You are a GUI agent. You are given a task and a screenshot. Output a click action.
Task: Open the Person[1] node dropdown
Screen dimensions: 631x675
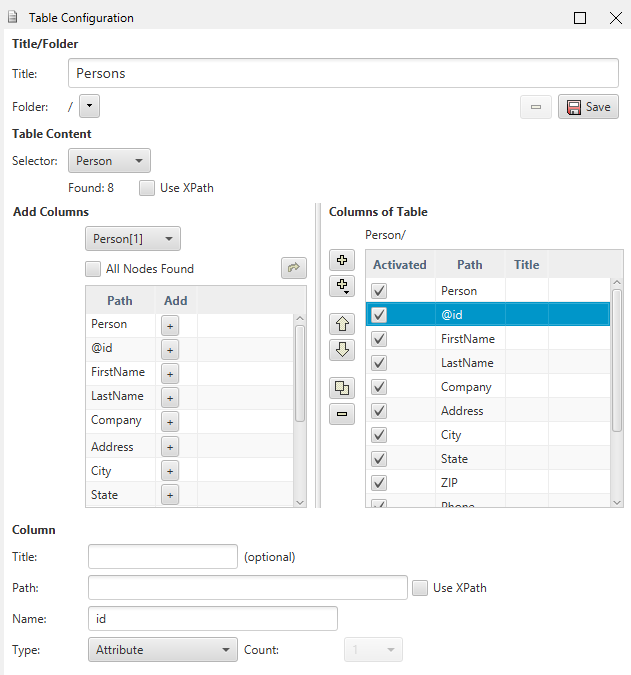133,239
